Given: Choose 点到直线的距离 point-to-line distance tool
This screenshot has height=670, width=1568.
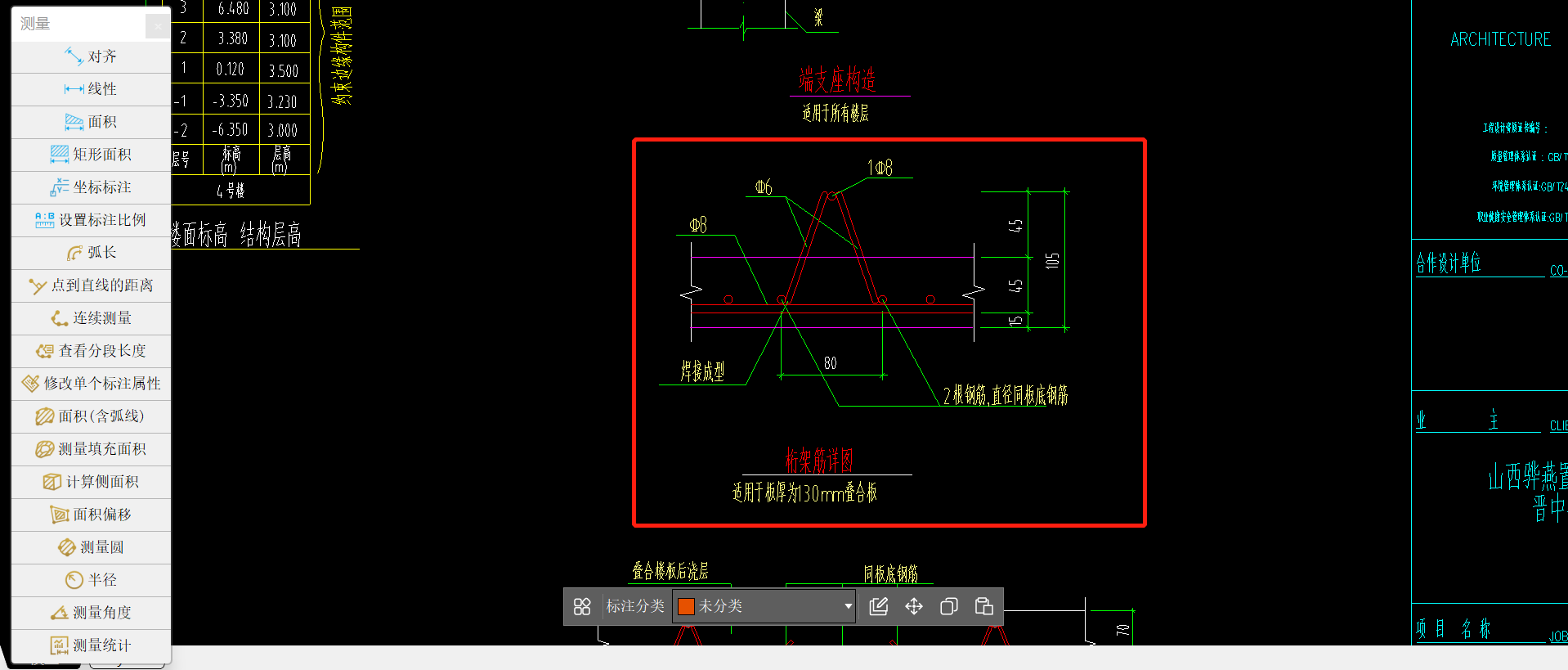Looking at the screenshot, I should point(91,286).
